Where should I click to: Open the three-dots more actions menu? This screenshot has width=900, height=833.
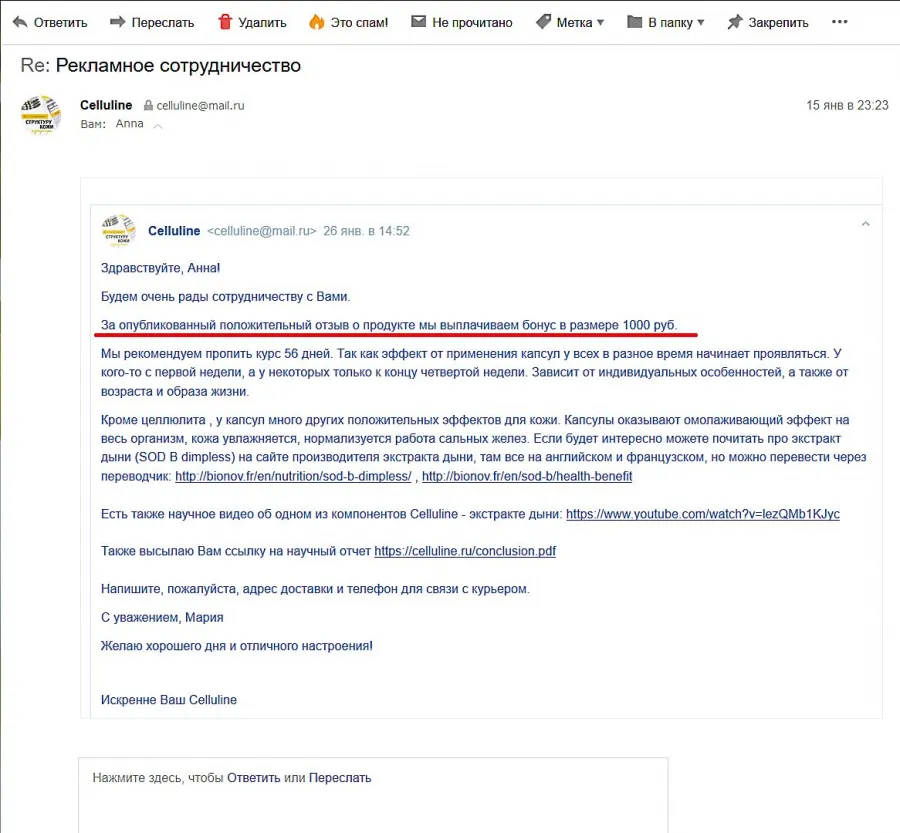[839, 22]
